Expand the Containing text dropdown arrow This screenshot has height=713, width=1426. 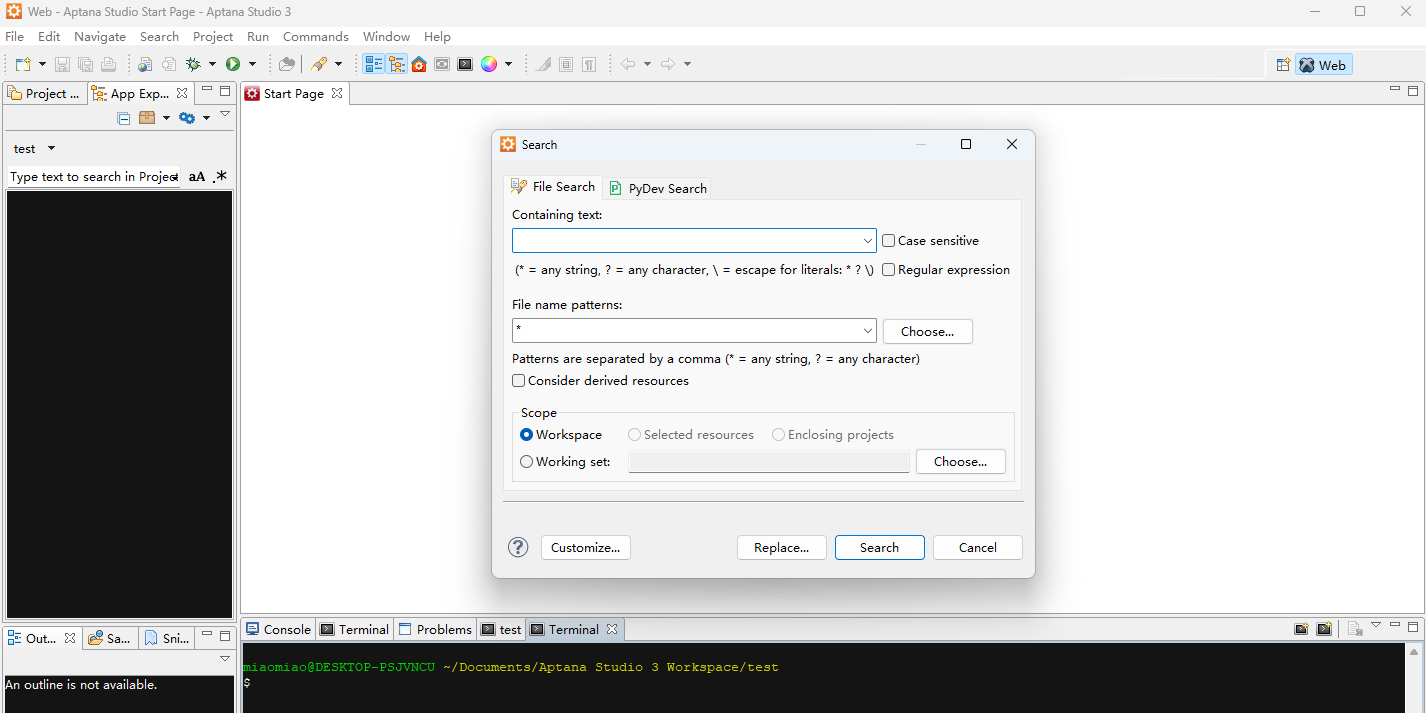pos(867,241)
